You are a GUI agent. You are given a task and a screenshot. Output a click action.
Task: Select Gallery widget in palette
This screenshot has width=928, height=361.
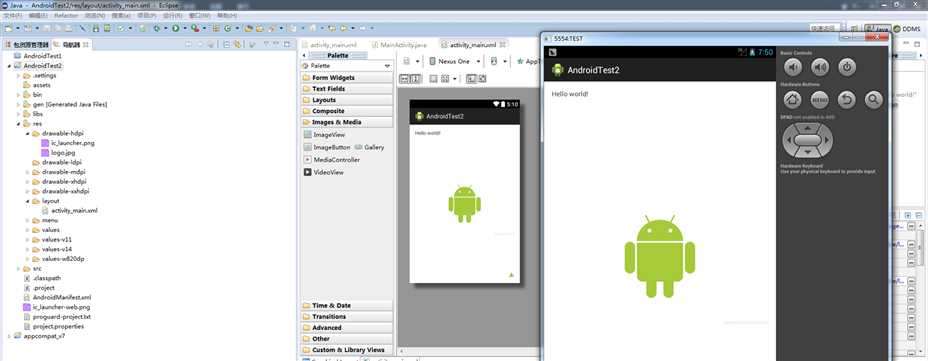click(x=369, y=147)
